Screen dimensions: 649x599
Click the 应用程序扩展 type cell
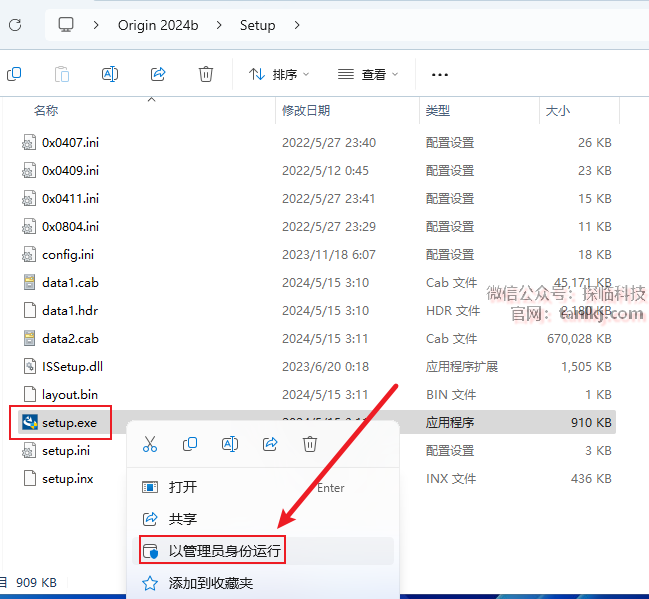pos(462,366)
